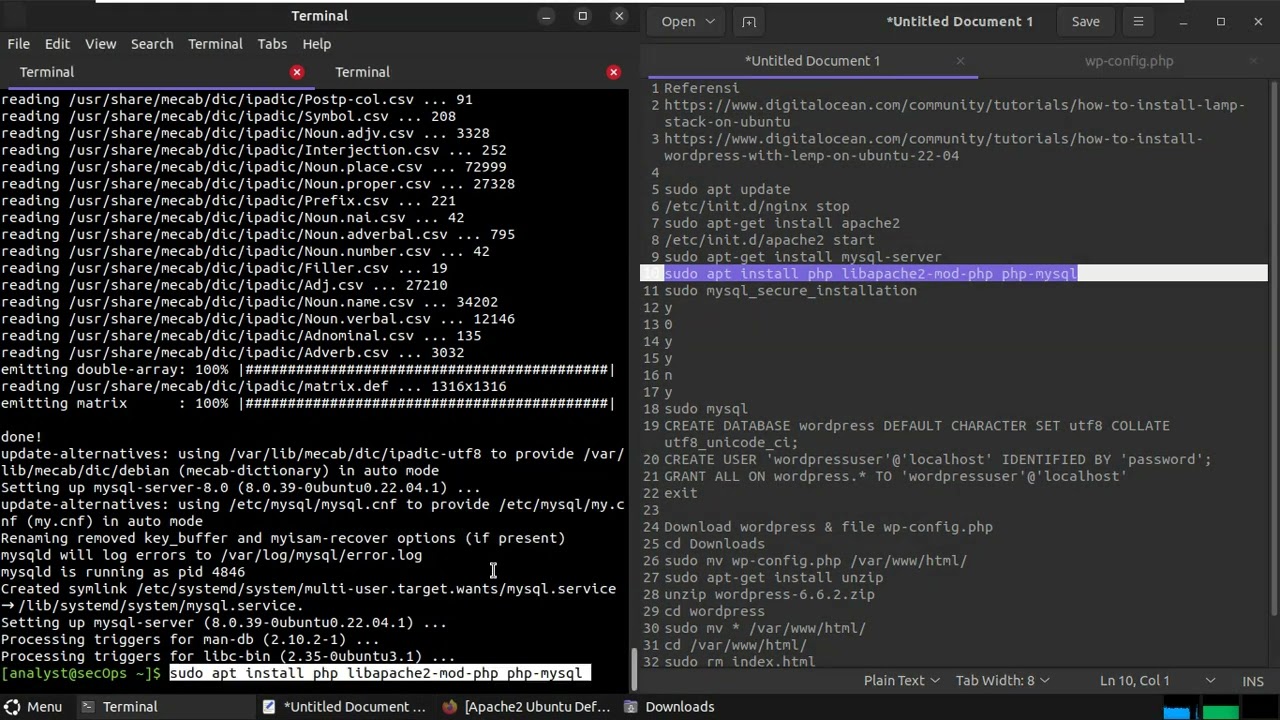
Task: Click line 5 'sudo apt update'
Action: [727, 189]
